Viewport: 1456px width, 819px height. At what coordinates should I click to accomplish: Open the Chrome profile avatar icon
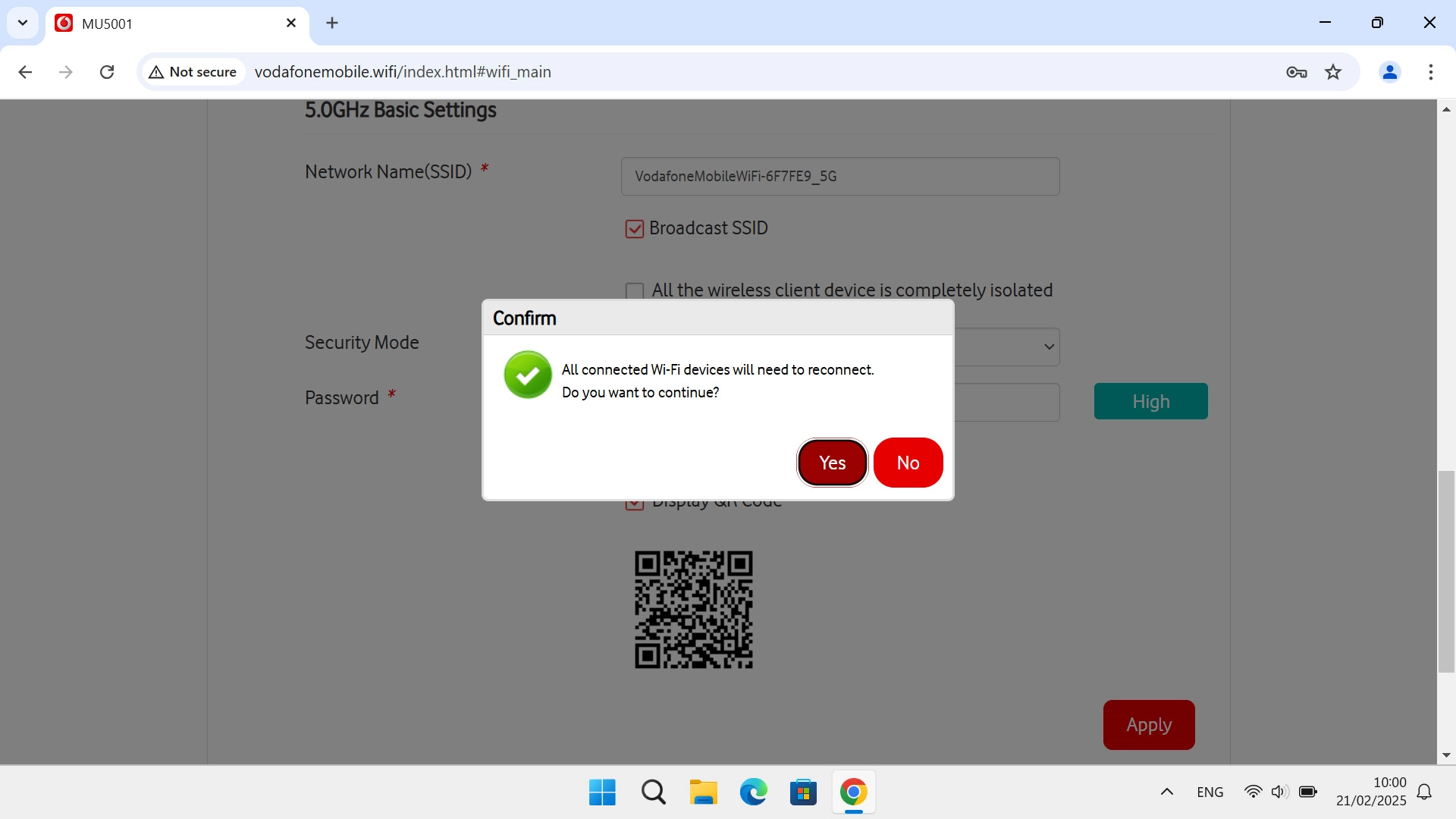[1389, 72]
